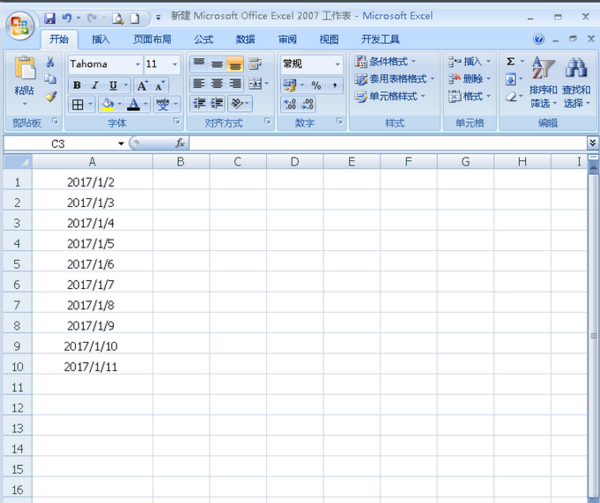Decrease the decimal places
Screen dimensions: 600x503
click(x=308, y=104)
